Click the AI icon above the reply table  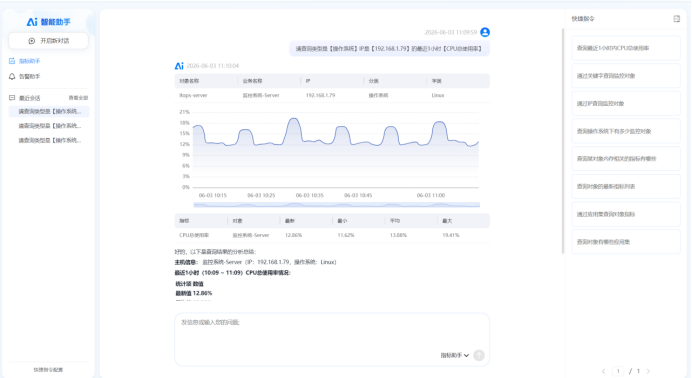pyautogui.click(x=179, y=66)
